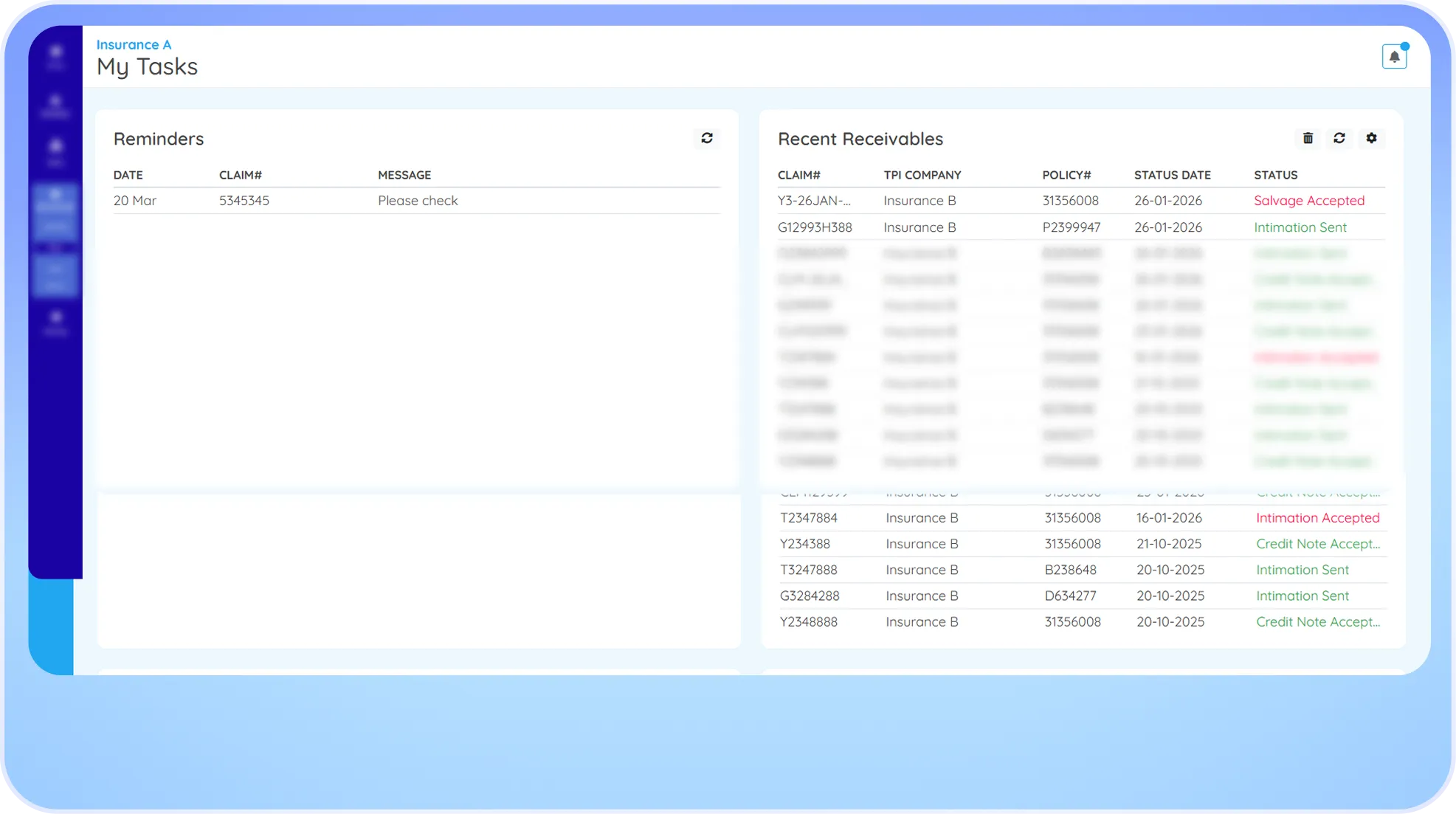Viewport: 1456px width, 814px height.
Task: Open claim G3284288
Action: pyautogui.click(x=810, y=596)
